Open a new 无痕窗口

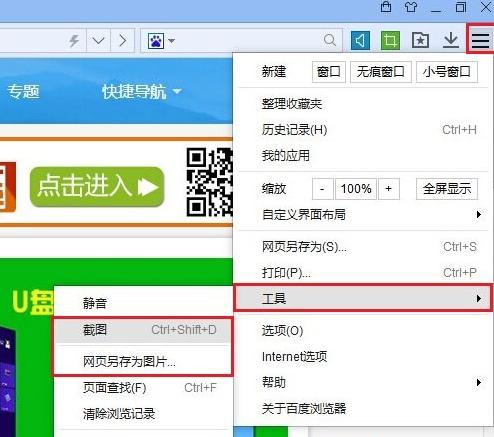coord(381,72)
